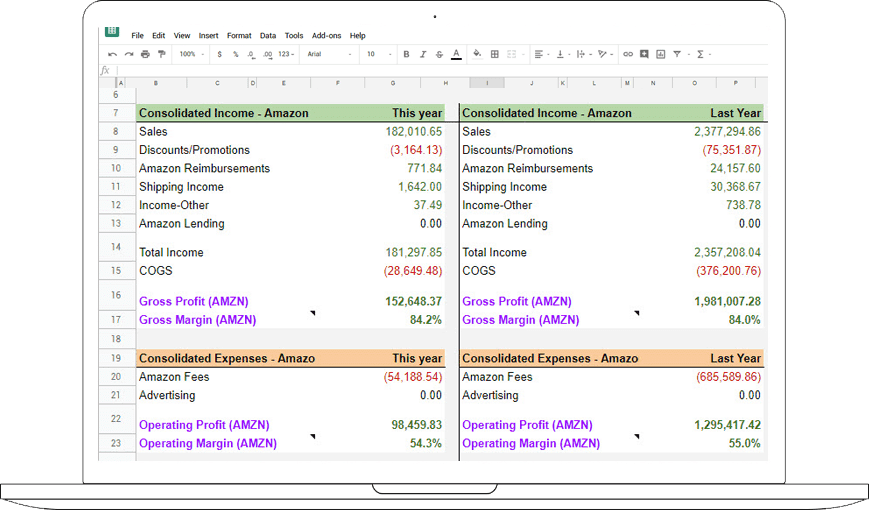The height and width of the screenshot is (510, 869).
Task: Open the fill color picker
Action: pos(477,54)
